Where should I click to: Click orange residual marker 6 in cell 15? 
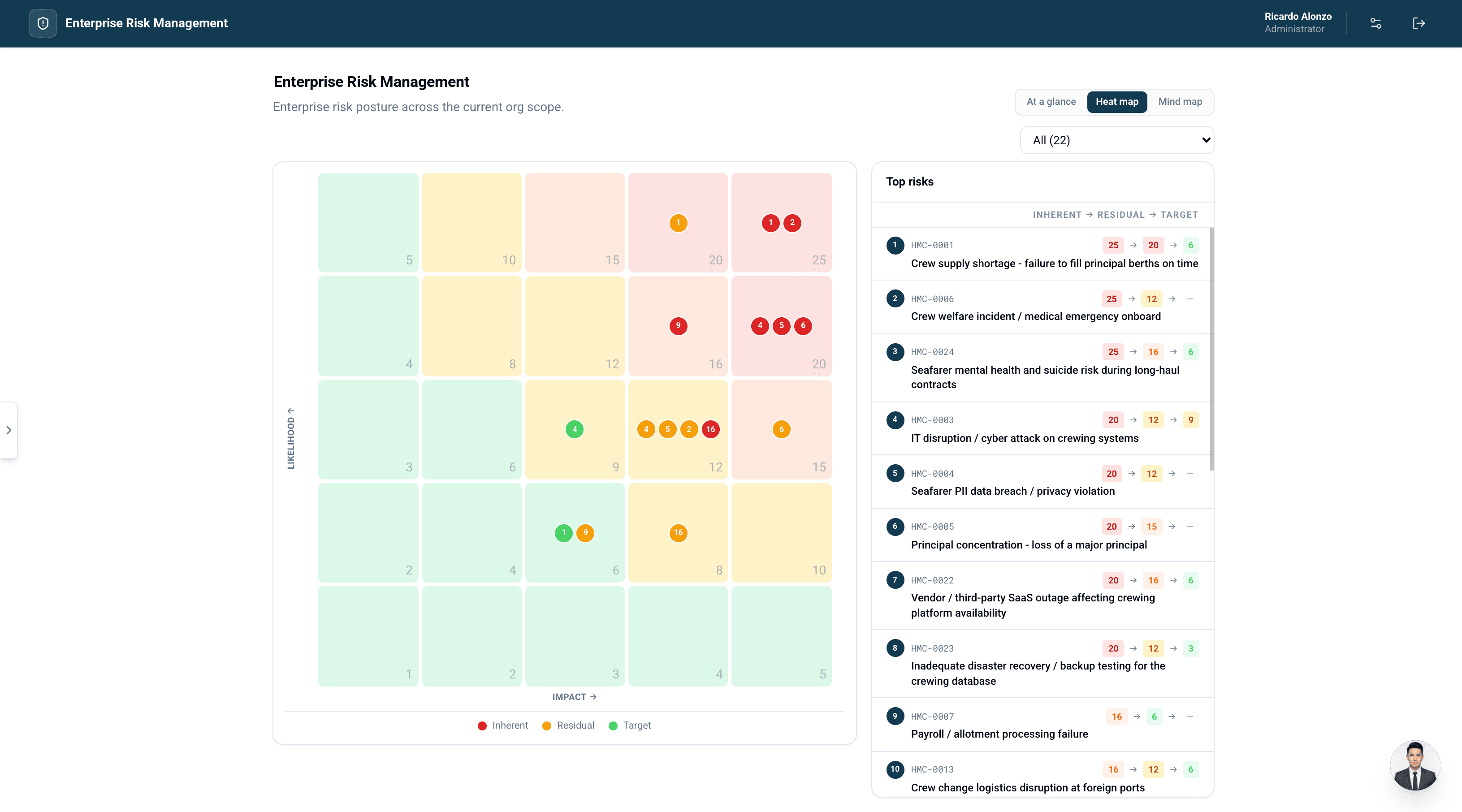782,430
